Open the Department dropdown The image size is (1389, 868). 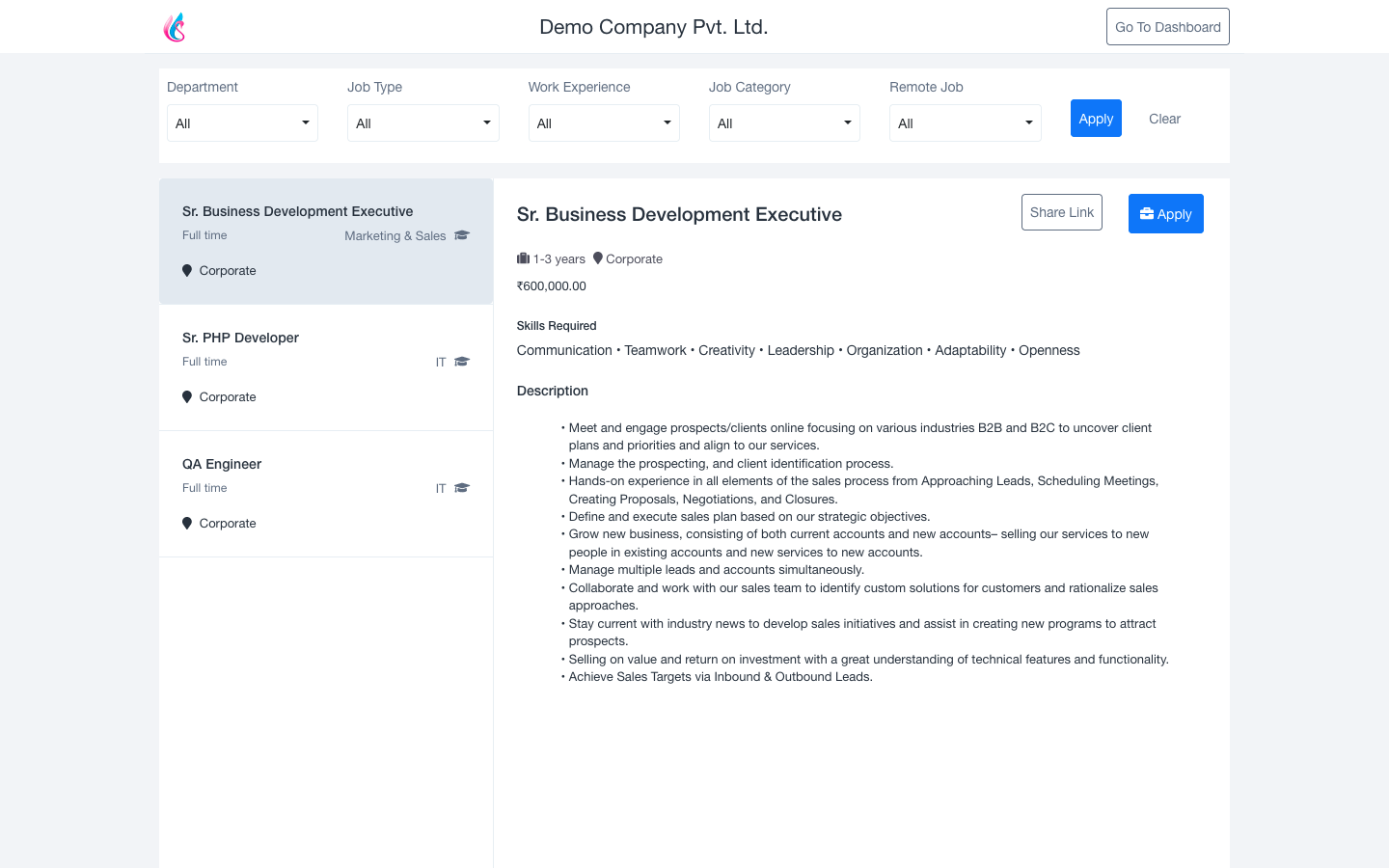pos(242,123)
